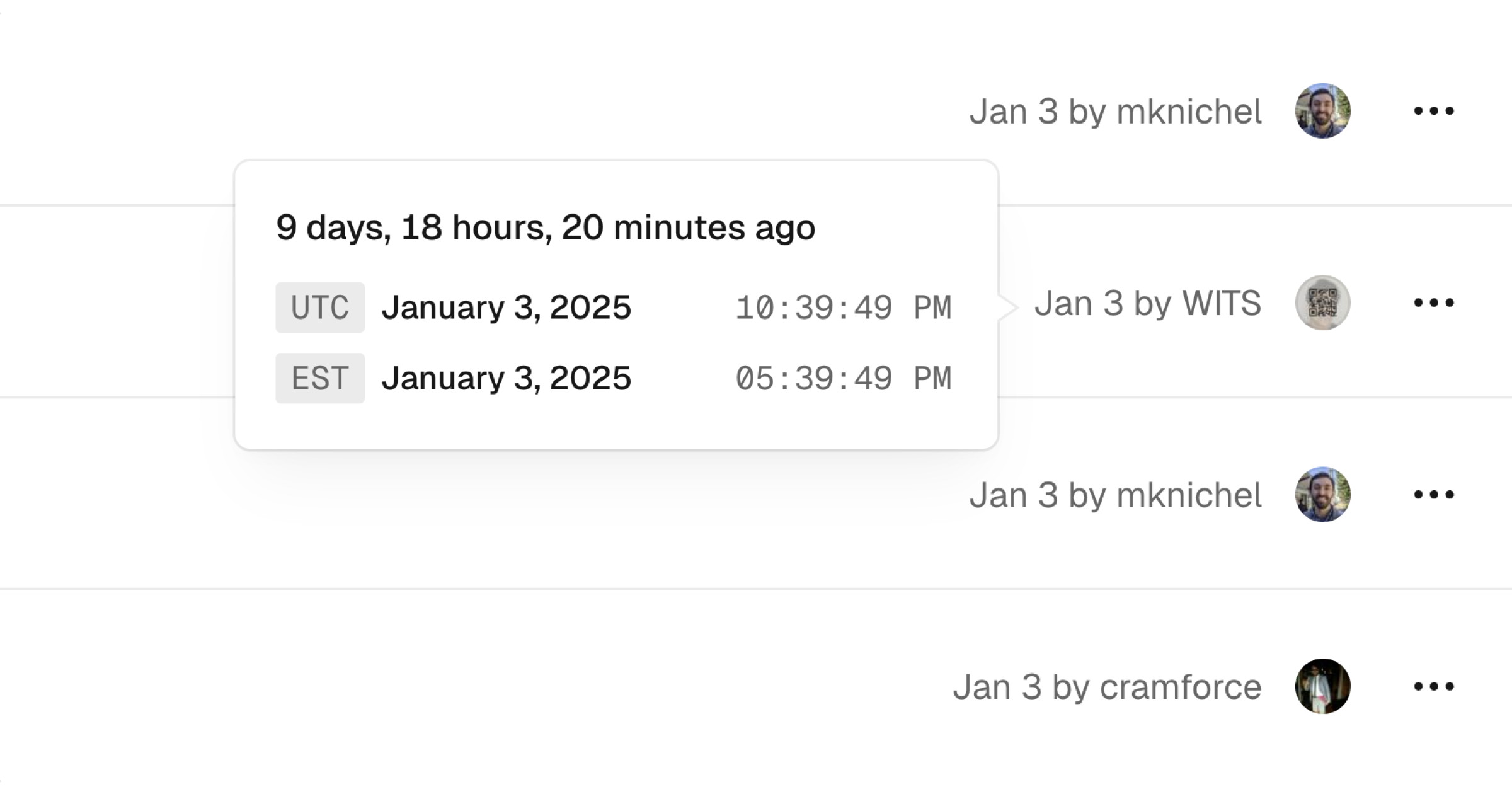1512x789 pixels.
Task: Toggle the top row's three-dot actions menu
Action: 1435,110
